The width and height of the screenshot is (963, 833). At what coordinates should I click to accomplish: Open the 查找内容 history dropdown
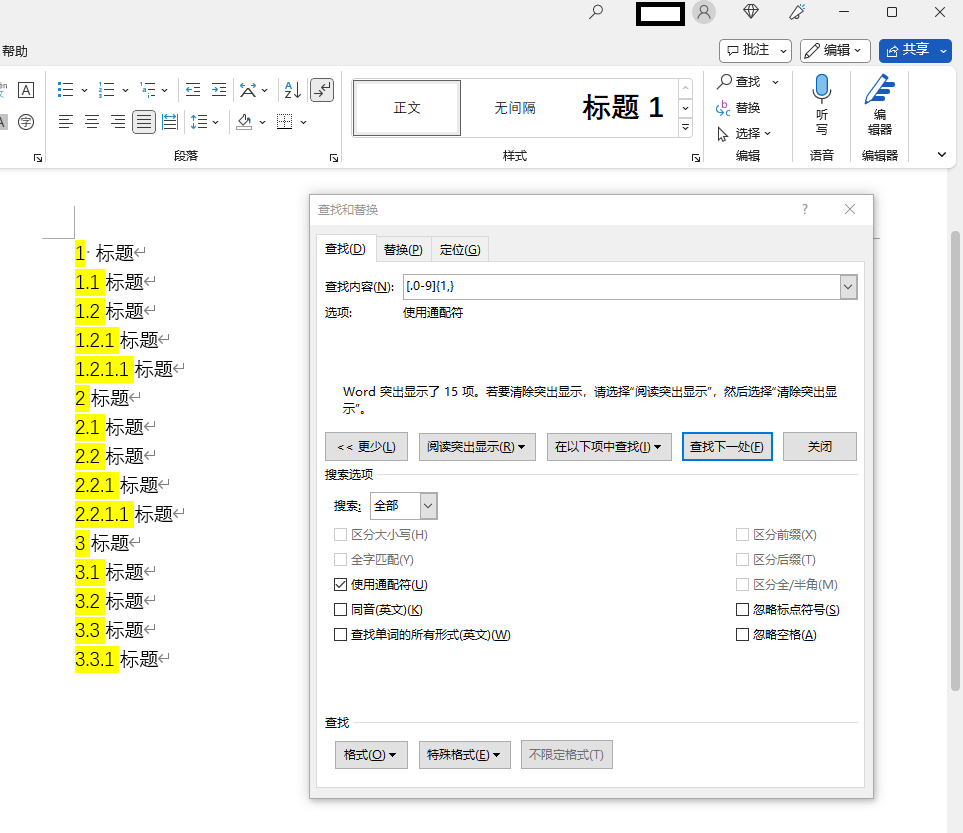click(848, 286)
